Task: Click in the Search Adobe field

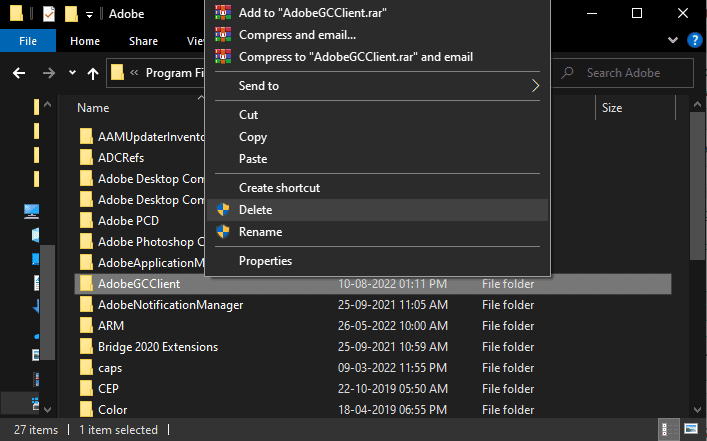Action: [x=624, y=73]
